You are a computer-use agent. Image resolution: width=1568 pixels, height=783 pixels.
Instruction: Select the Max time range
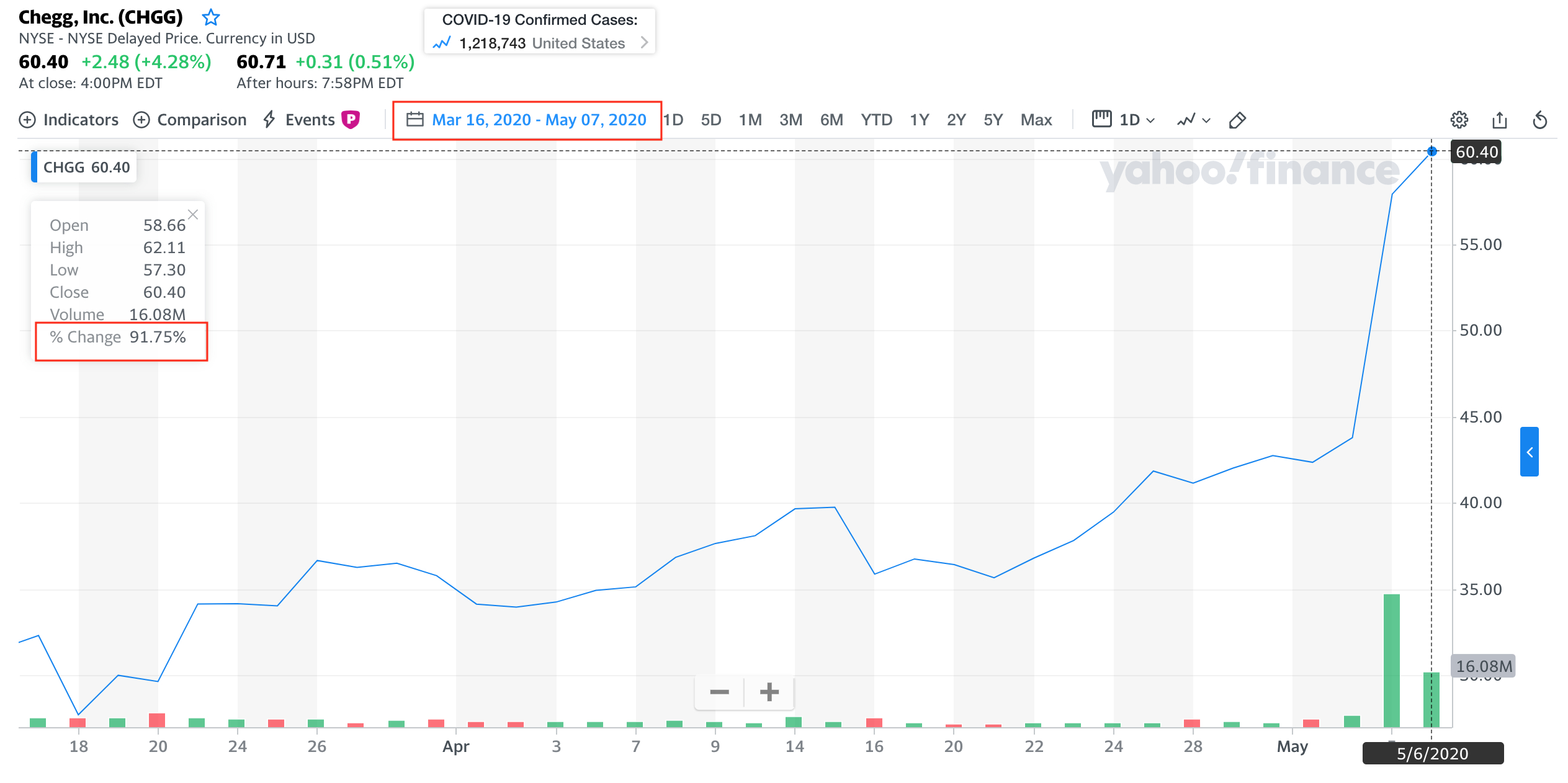(x=1036, y=120)
